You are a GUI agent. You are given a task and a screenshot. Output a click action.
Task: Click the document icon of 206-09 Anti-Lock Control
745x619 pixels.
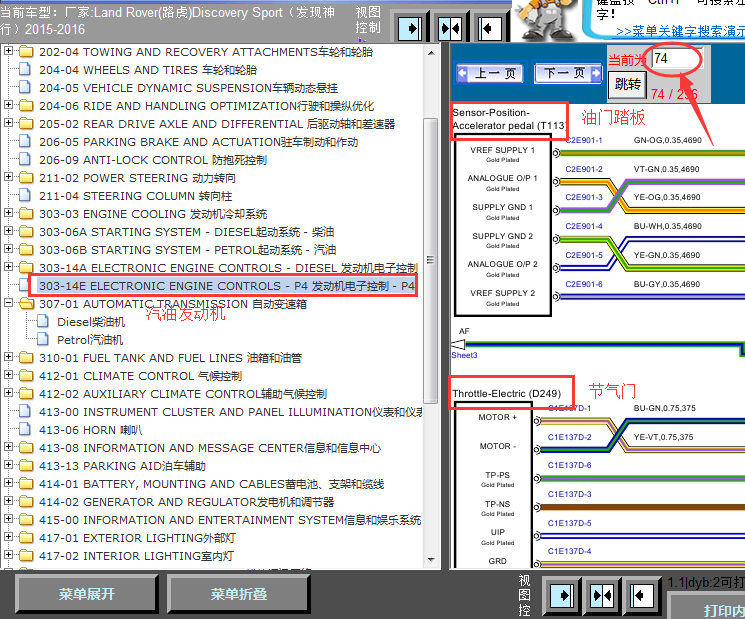pos(25,160)
